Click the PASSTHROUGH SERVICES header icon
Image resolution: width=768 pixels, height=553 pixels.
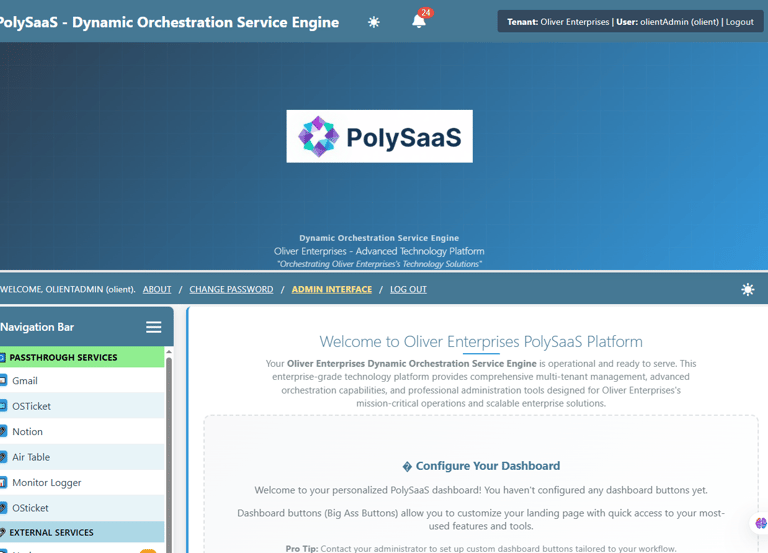point(2,357)
